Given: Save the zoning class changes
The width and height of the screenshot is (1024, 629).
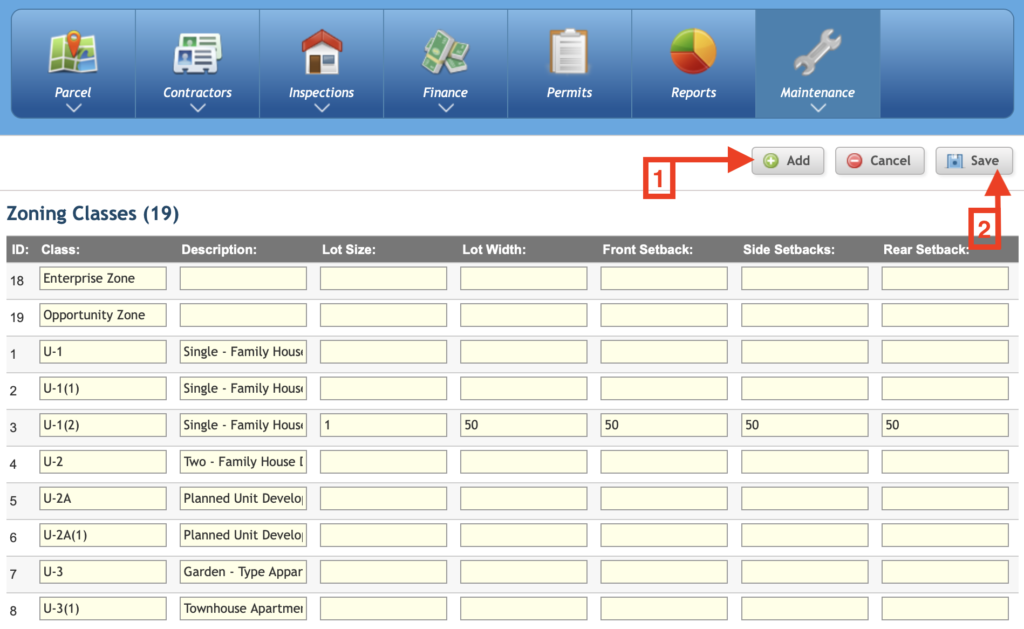Looking at the screenshot, I should pos(974,161).
